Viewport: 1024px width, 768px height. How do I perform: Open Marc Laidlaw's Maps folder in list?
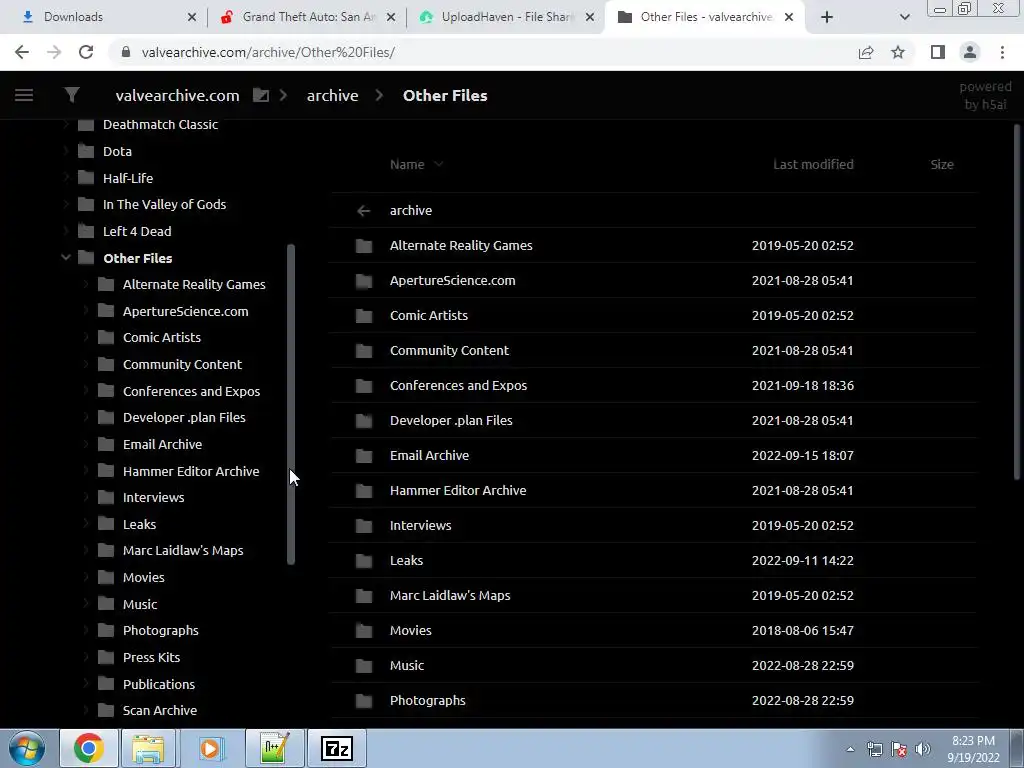pos(450,596)
